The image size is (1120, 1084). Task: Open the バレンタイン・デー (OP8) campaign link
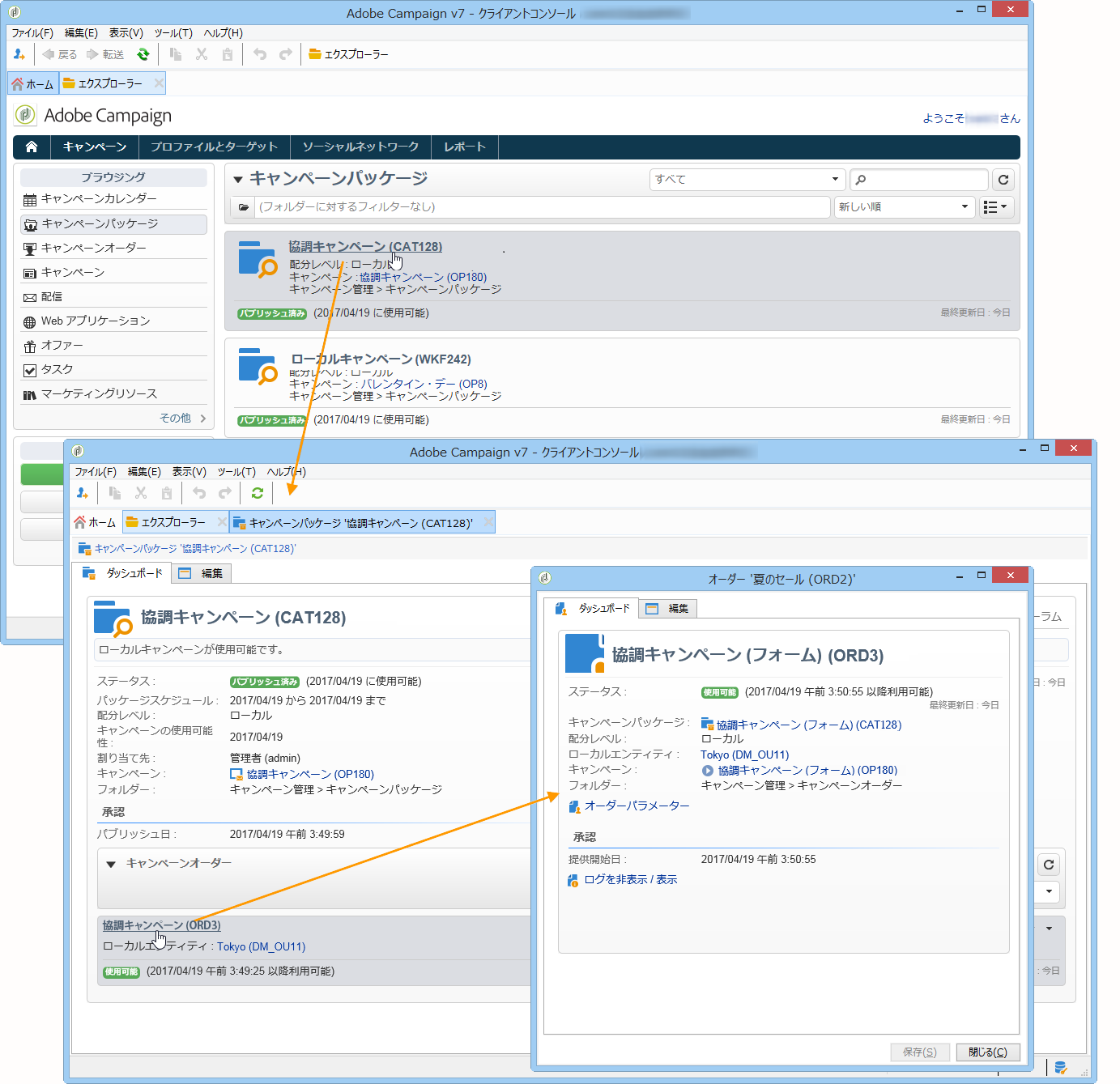click(424, 384)
